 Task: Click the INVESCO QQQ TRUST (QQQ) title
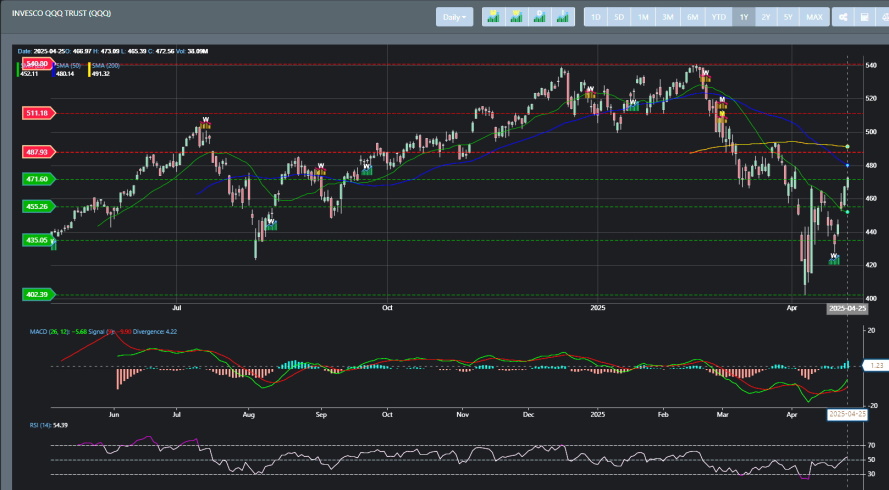pyautogui.click(x=61, y=13)
